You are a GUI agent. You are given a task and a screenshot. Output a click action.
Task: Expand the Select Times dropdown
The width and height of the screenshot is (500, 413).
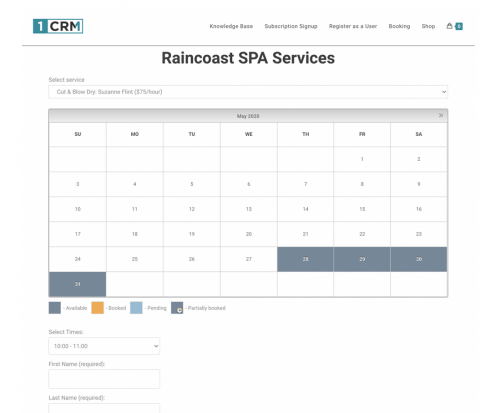click(x=104, y=346)
